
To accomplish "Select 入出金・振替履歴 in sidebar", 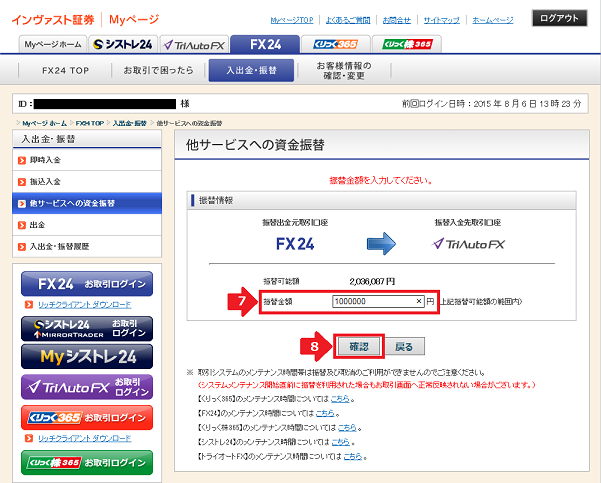I will coord(87,246).
